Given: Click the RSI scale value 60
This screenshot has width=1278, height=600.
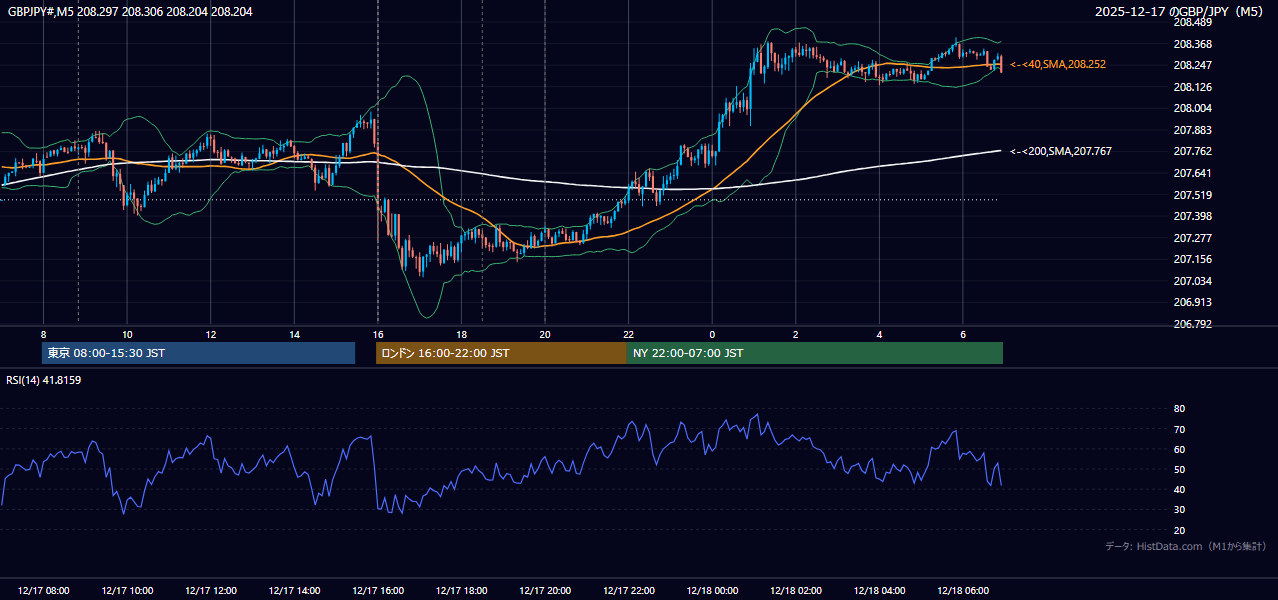Looking at the screenshot, I should click(1179, 449).
